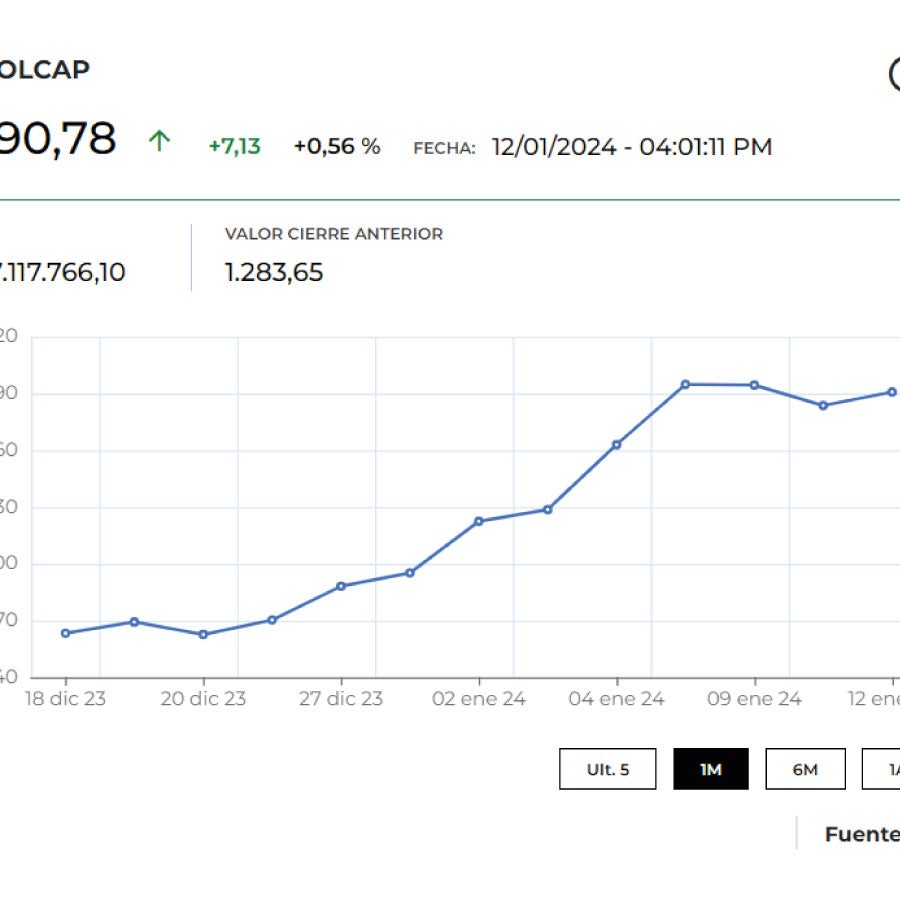900x900 pixels.
Task: Select the data point above 09 ene 24
Action: 754,385
